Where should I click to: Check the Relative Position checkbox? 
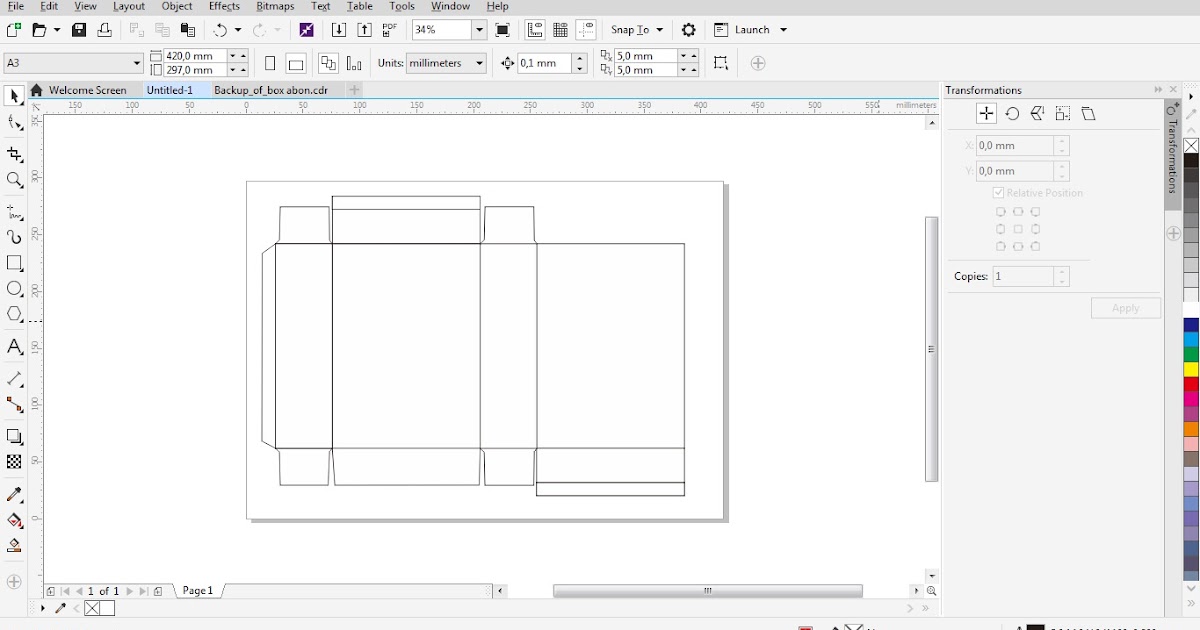click(997, 192)
